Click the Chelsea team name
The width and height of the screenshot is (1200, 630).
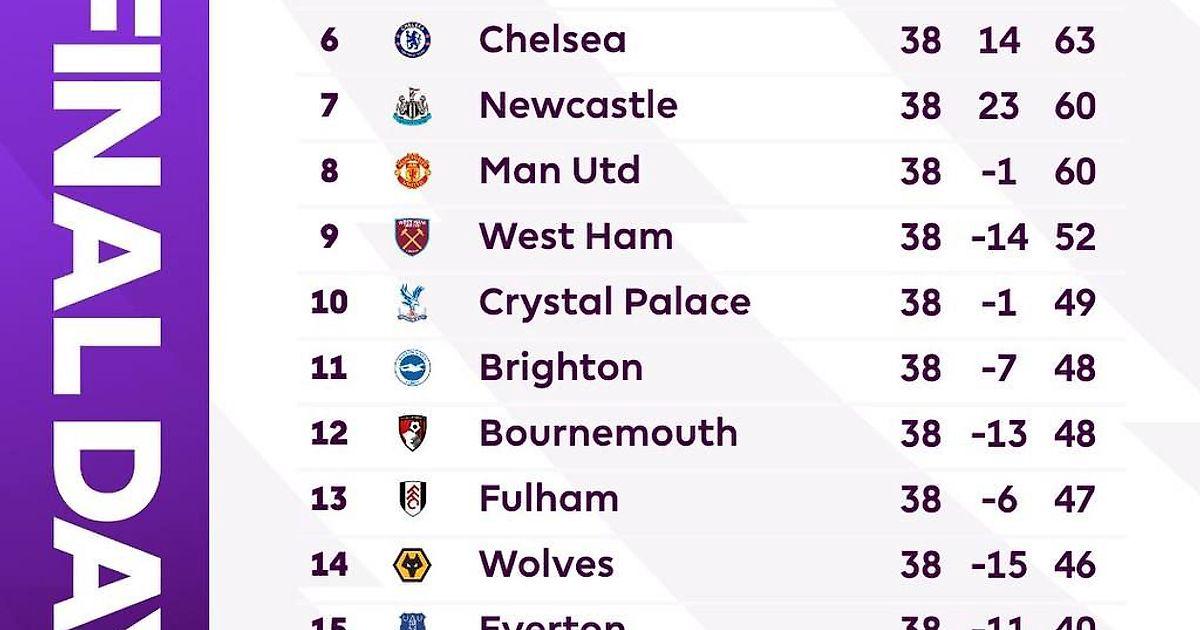[552, 40]
